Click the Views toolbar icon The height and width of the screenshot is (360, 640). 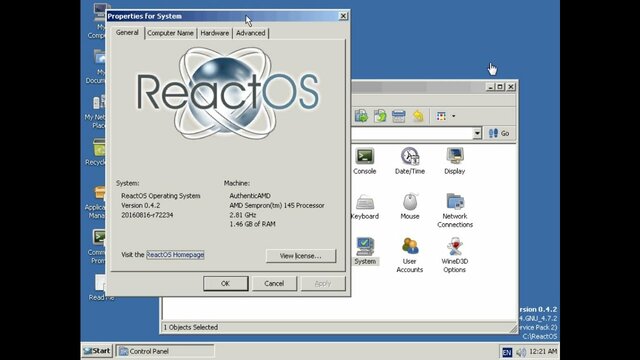click(x=441, y=116)
